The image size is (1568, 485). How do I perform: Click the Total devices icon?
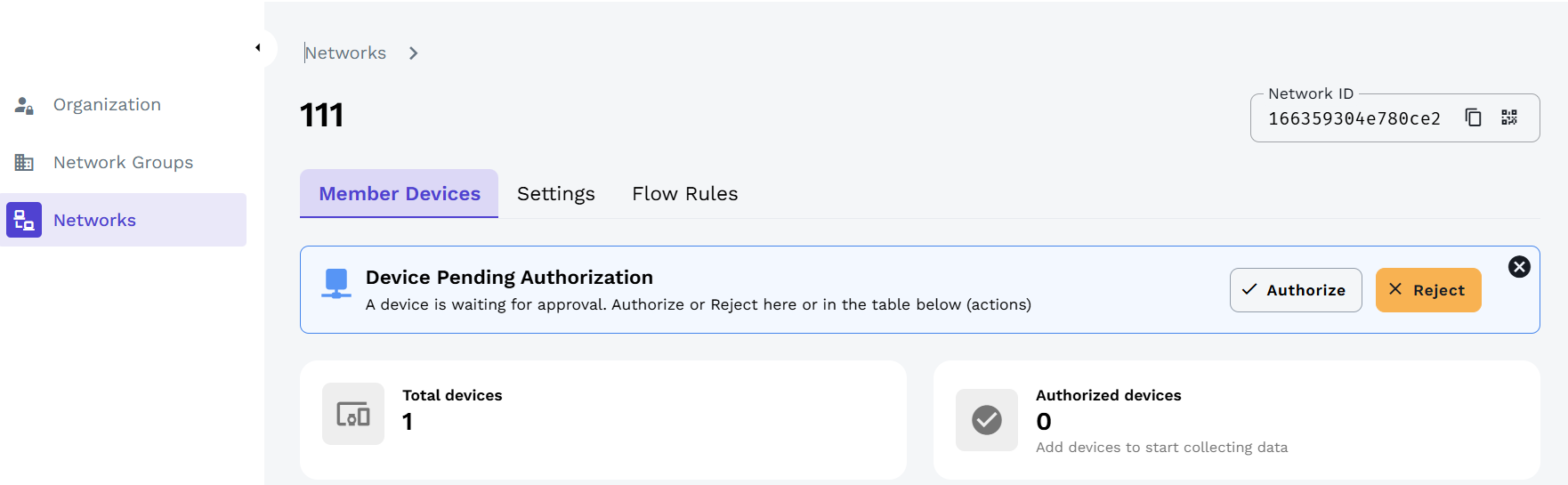tap(353, 414)
